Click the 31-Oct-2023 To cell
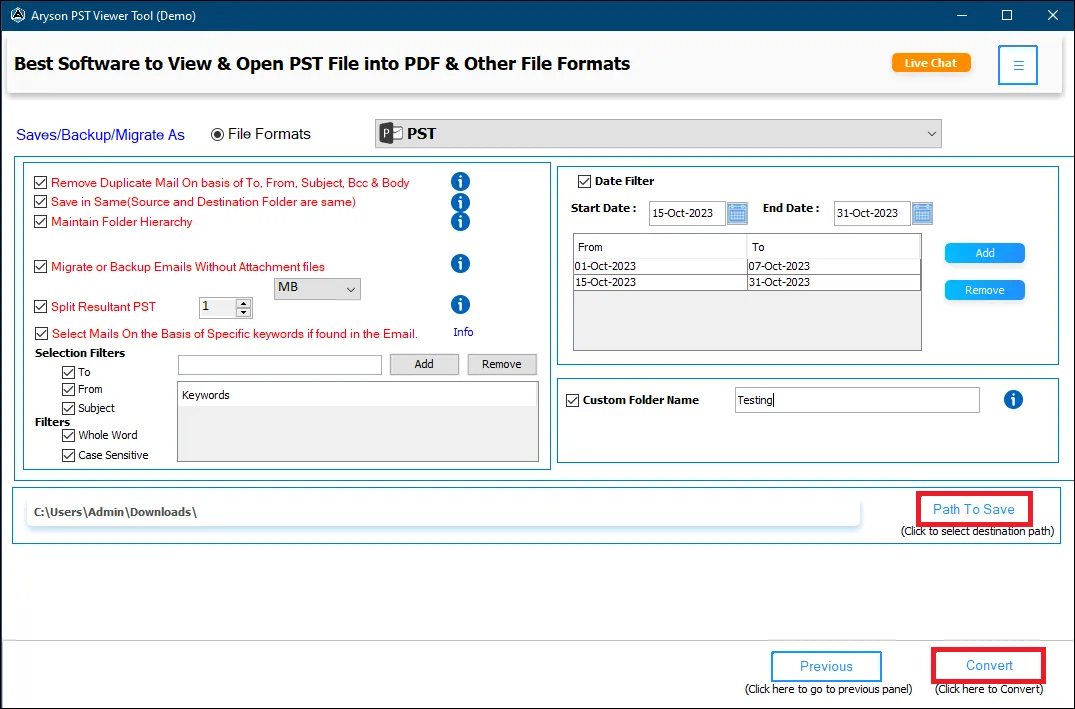Screen dimensions: 1075x709 [x=834, y=283]
